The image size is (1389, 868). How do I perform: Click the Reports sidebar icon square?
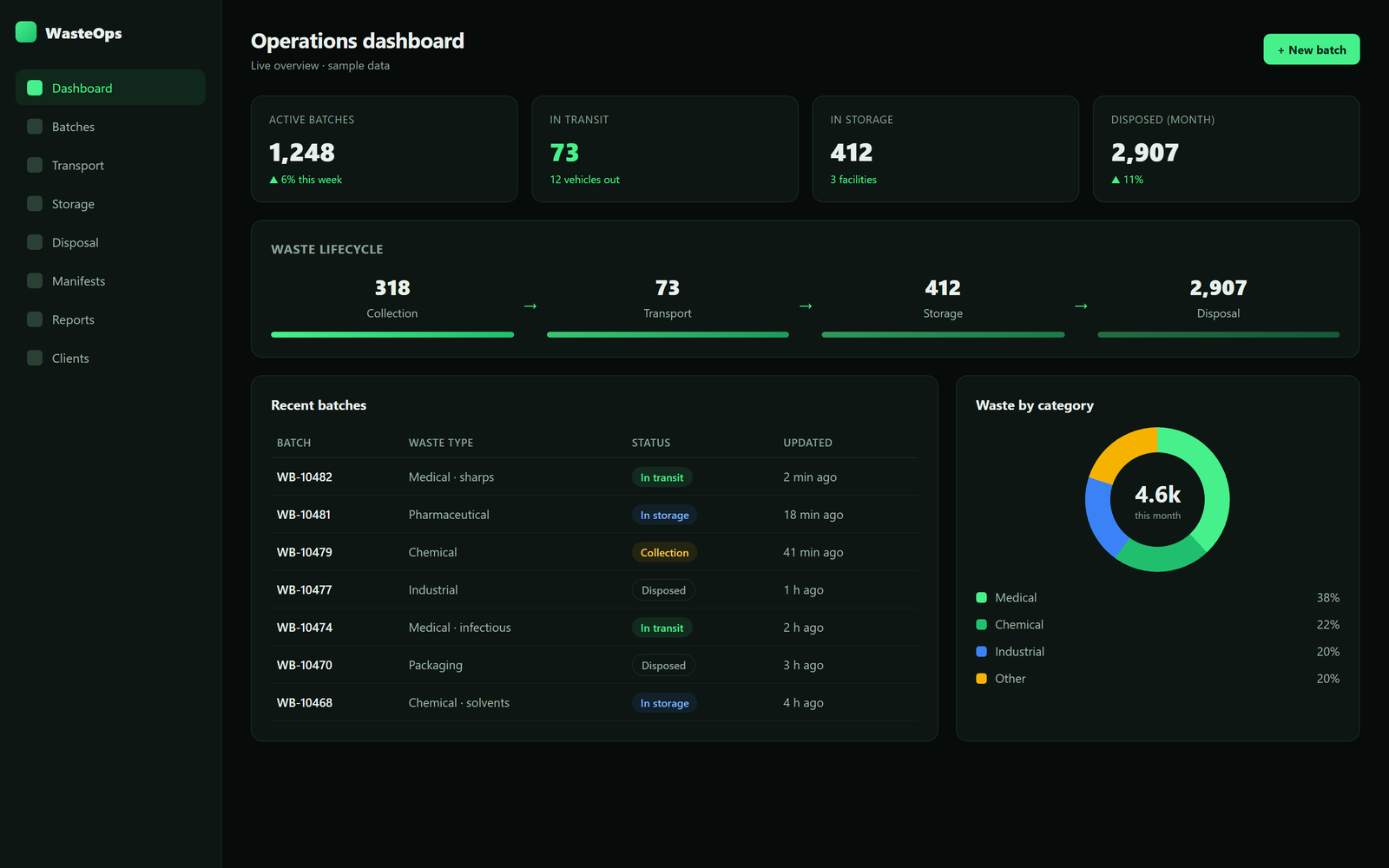click(x=35, y=319)
